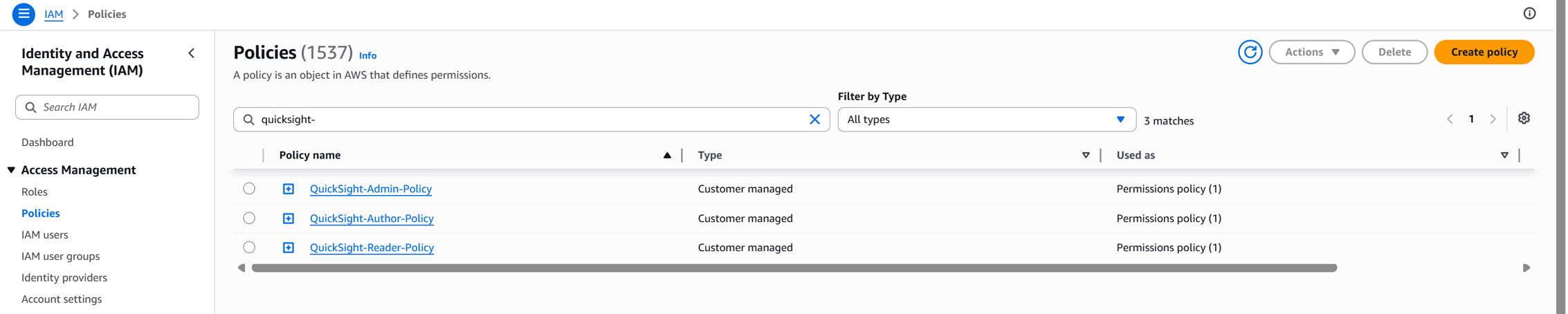Focus the policy filter search field
1568x314 pixels.
[x=531, y=119]
